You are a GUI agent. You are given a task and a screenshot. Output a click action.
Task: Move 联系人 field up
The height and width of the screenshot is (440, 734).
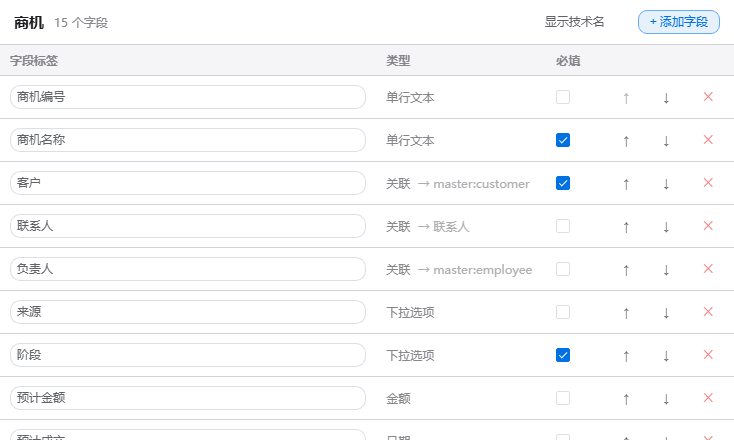[626, 227]
